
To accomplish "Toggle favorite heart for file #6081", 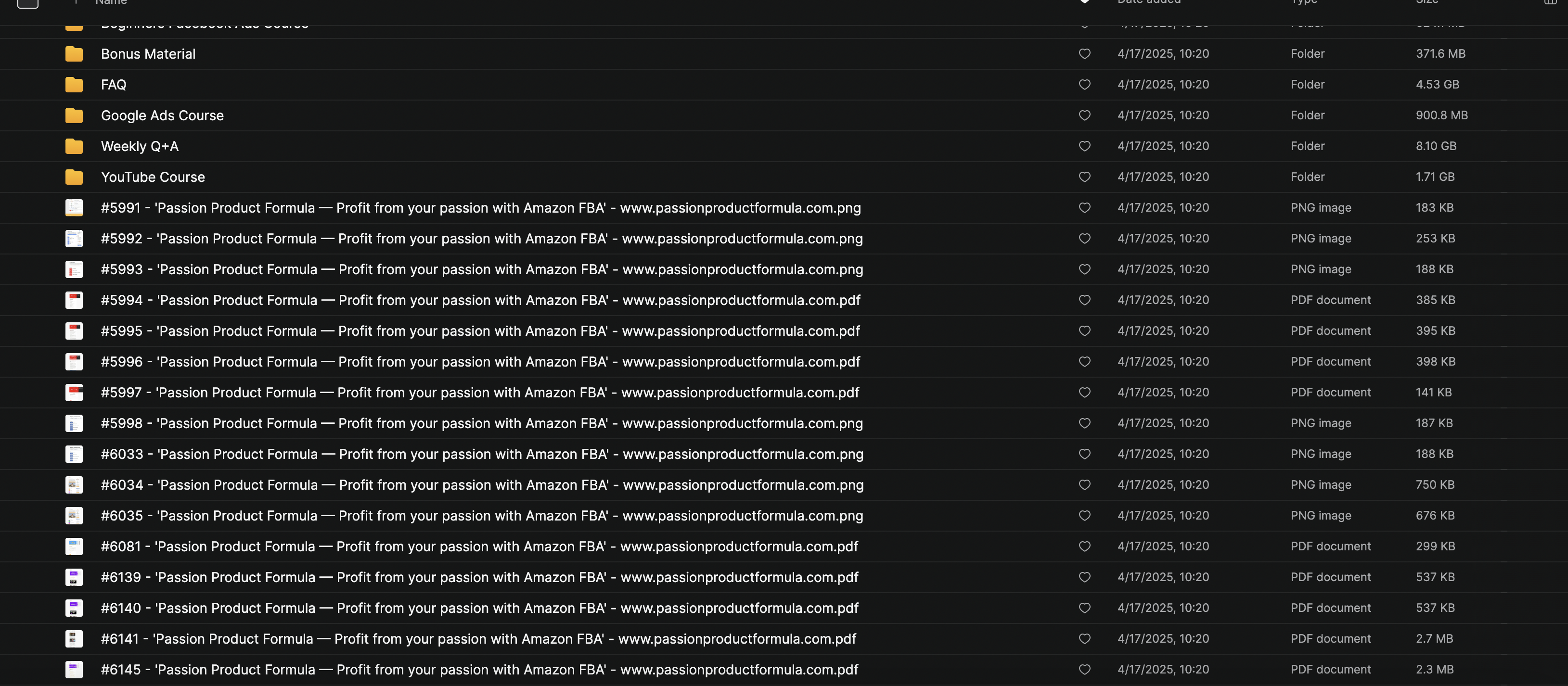I will [x=1084, y=546].
